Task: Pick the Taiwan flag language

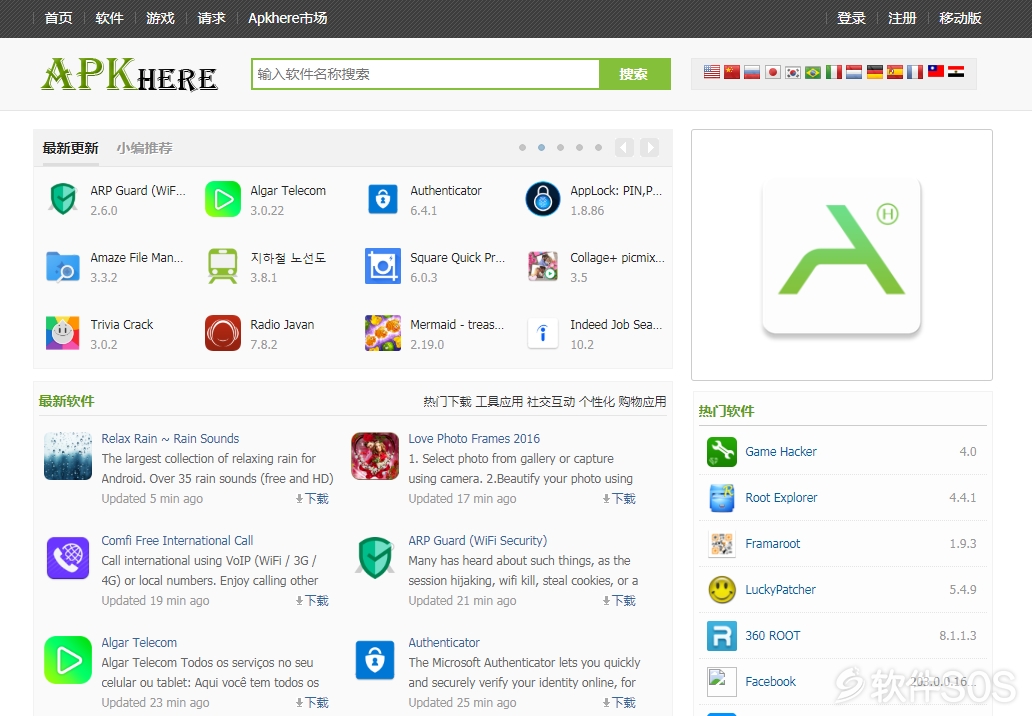Action: point(936,72)
